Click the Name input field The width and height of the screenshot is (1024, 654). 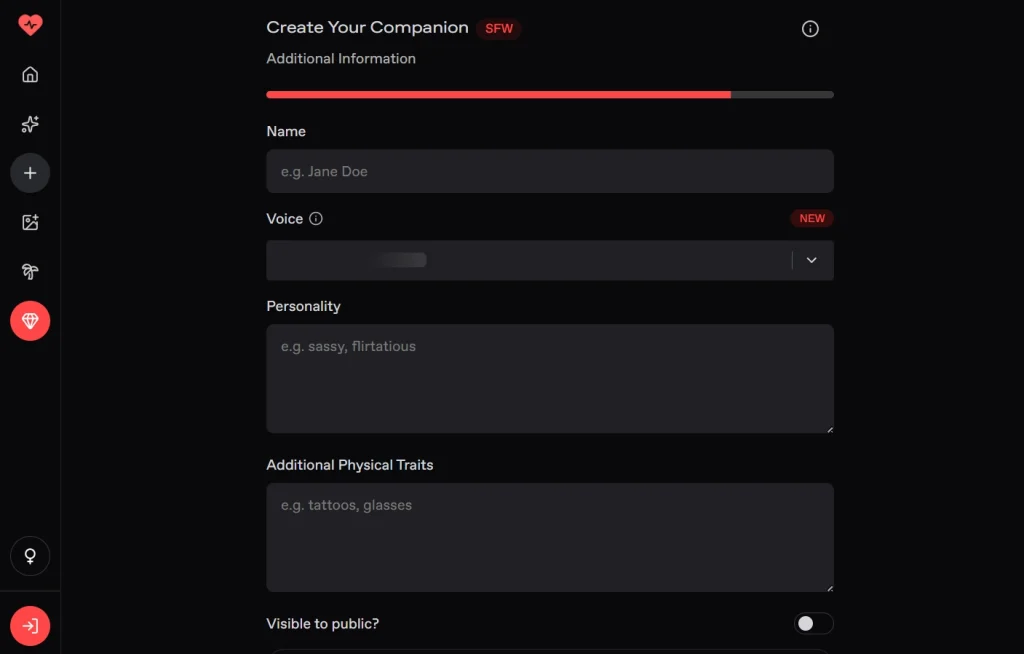[x=549, y=171]
